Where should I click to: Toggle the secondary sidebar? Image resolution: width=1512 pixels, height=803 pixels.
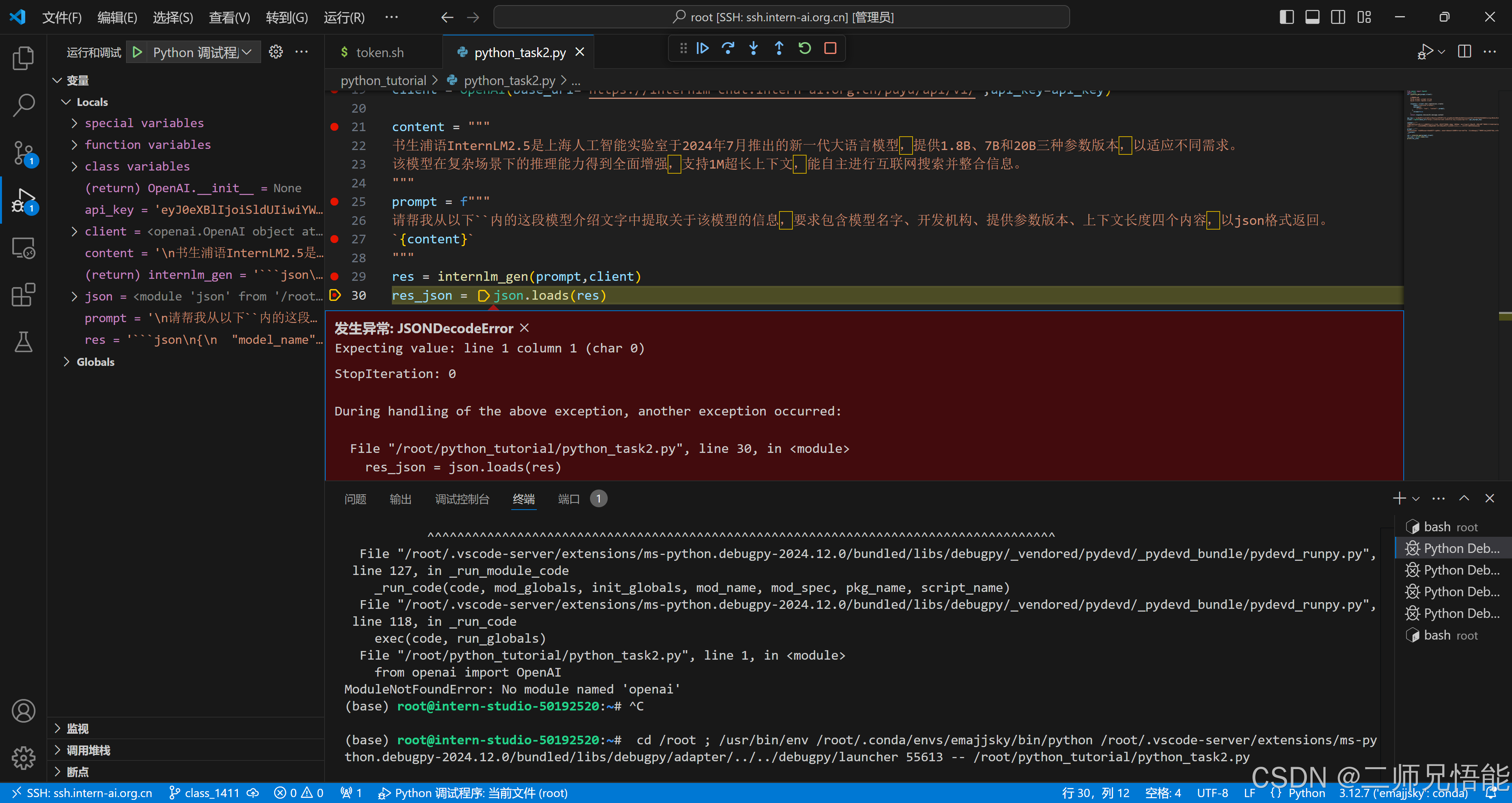[1338, 17]
